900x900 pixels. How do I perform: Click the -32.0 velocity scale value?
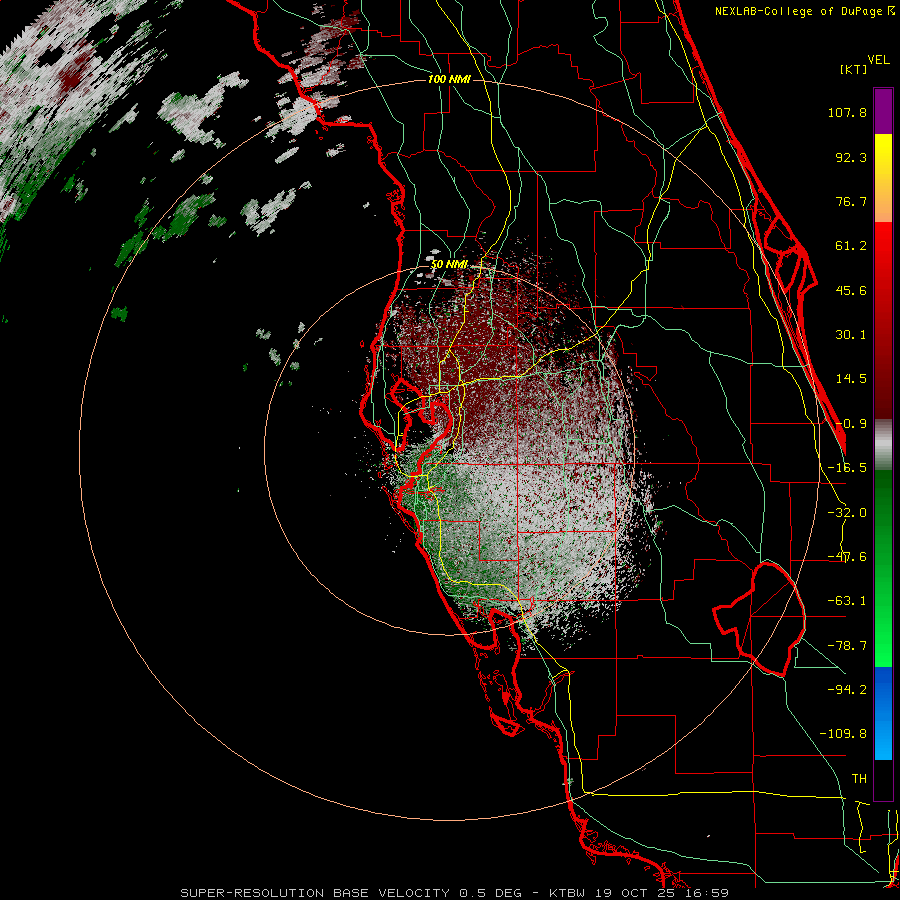[847, 513]
